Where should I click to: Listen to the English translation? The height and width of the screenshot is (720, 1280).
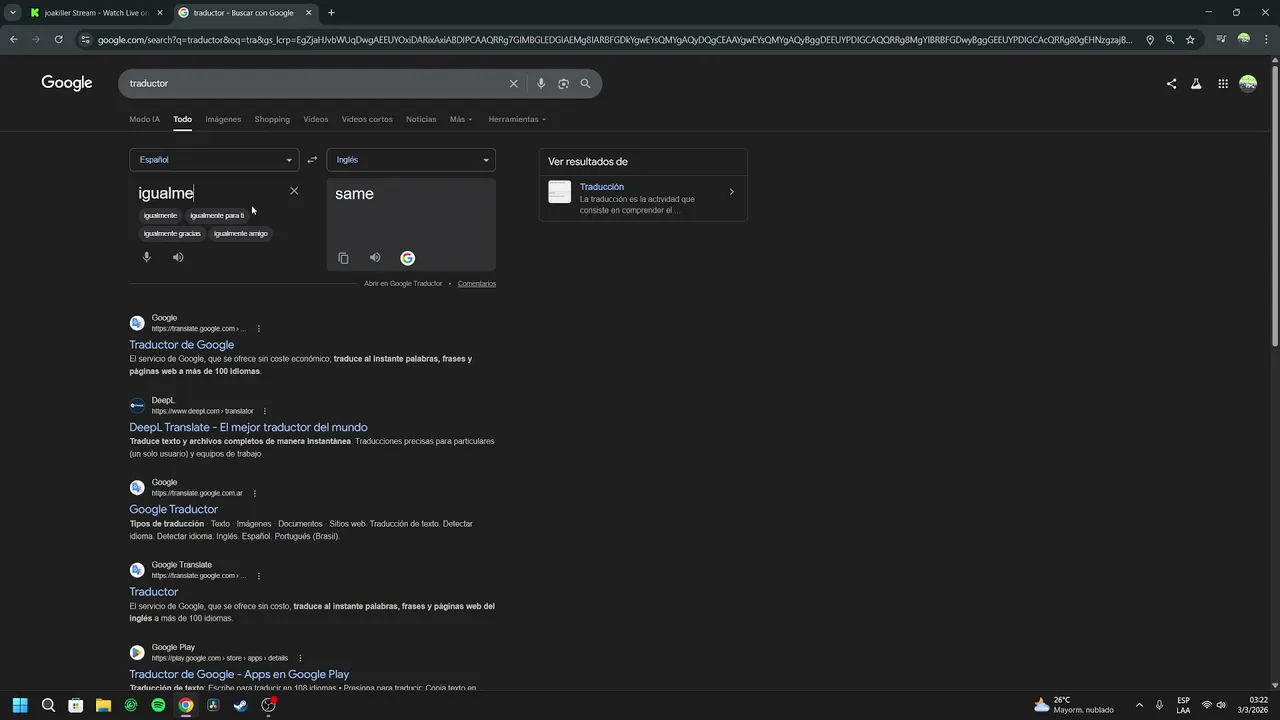375,258
